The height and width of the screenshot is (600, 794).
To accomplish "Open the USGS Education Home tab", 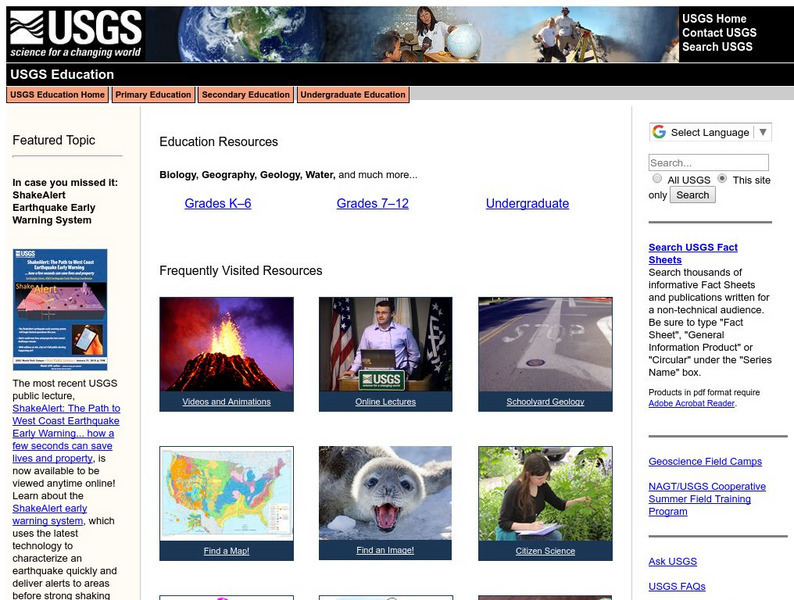I will pyautogui.click(x=57, y=95).
